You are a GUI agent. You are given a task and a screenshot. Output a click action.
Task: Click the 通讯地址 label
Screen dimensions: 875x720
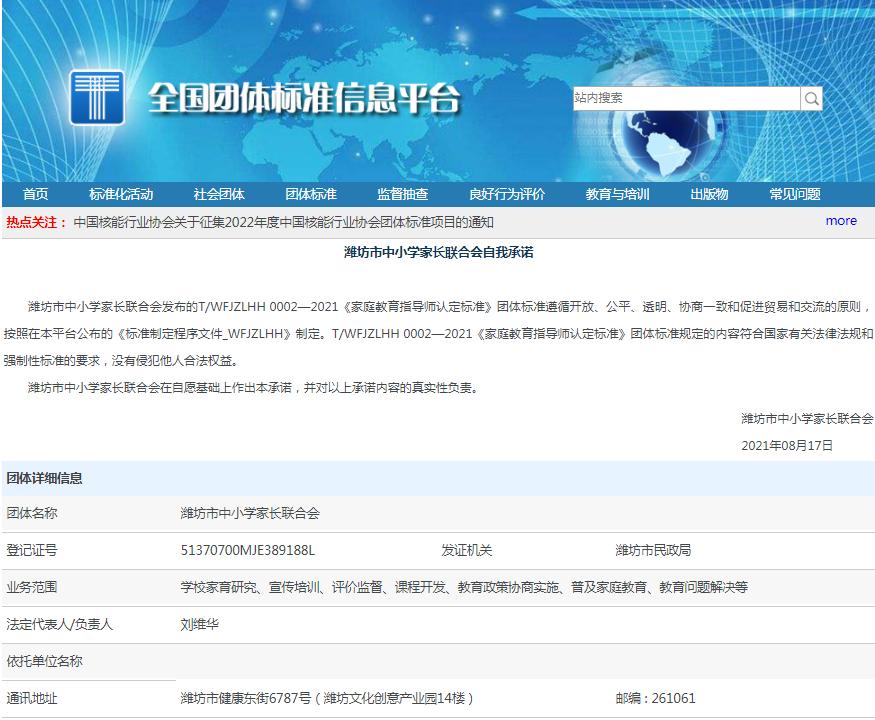point(32,698)
